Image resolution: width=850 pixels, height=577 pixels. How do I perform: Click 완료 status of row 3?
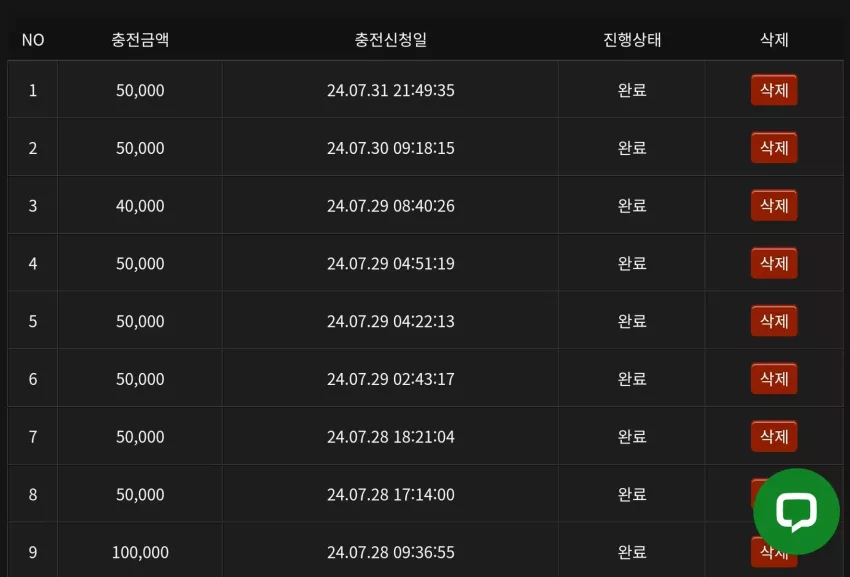pos(632,206)
